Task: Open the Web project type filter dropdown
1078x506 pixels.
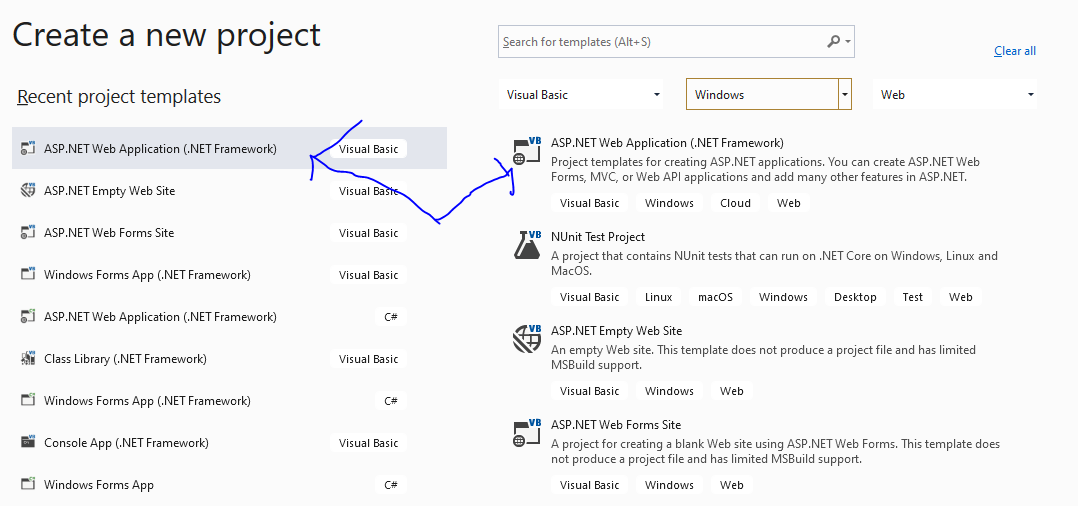Action: (955, 95)
